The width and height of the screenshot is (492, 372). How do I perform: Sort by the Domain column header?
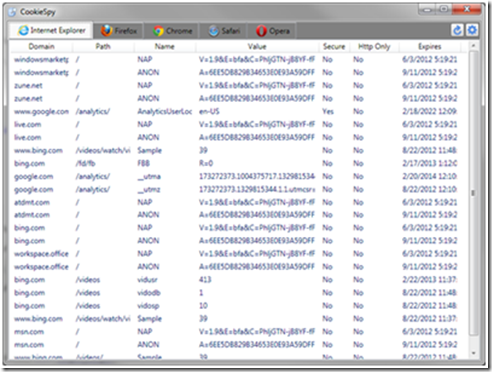[x=41, y=46]
